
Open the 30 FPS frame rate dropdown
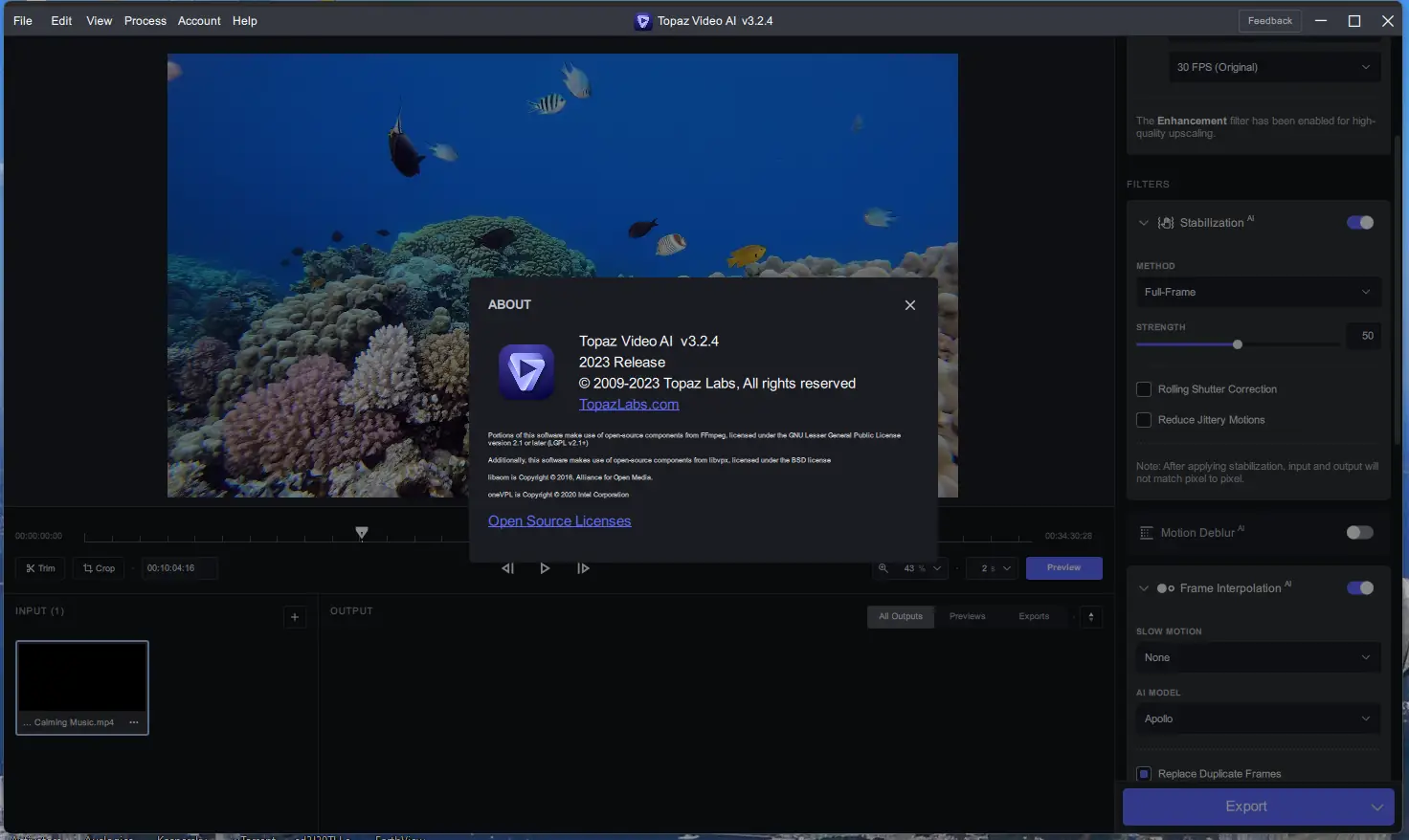(x=1273, y=67)
